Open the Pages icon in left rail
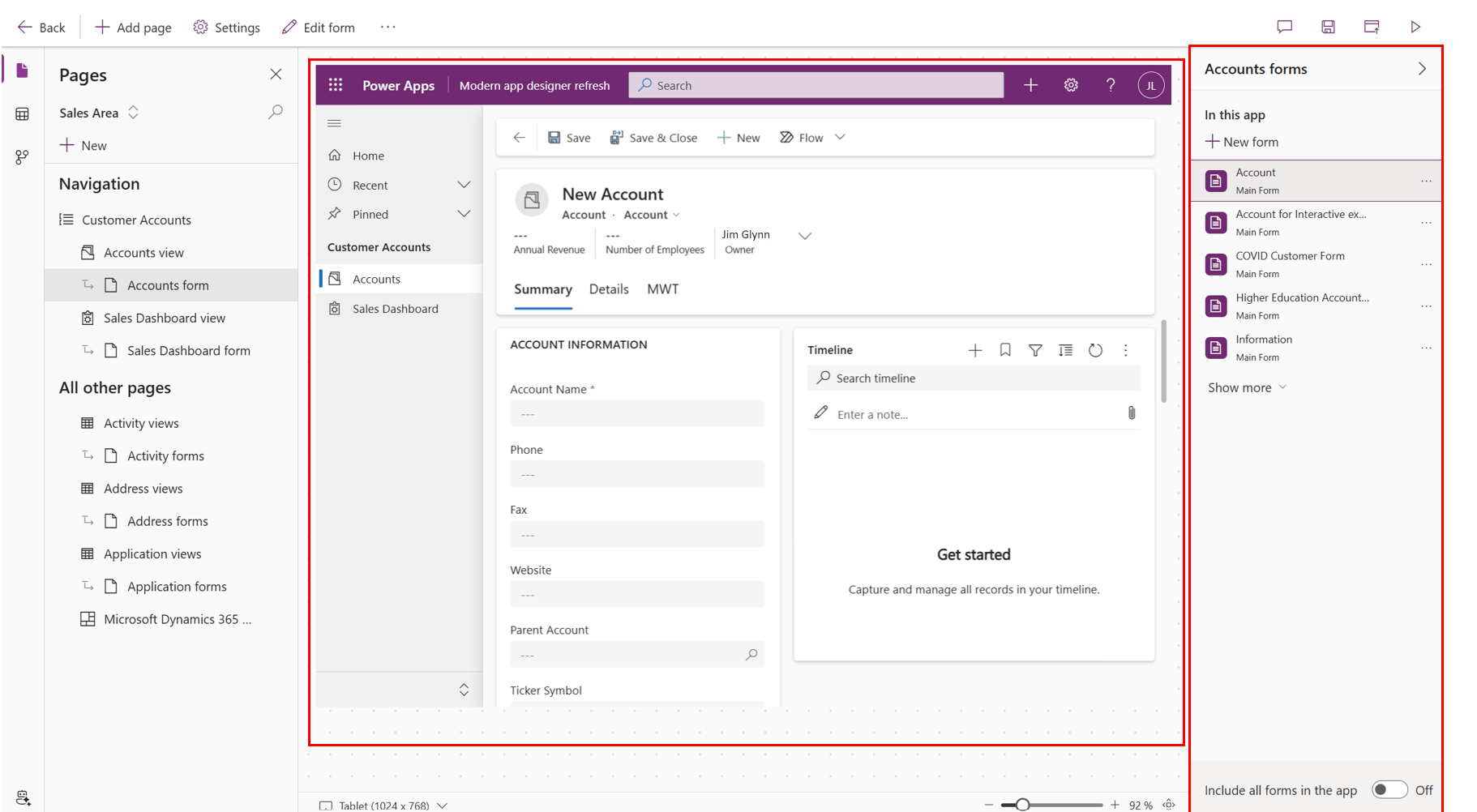 (22, 71)
